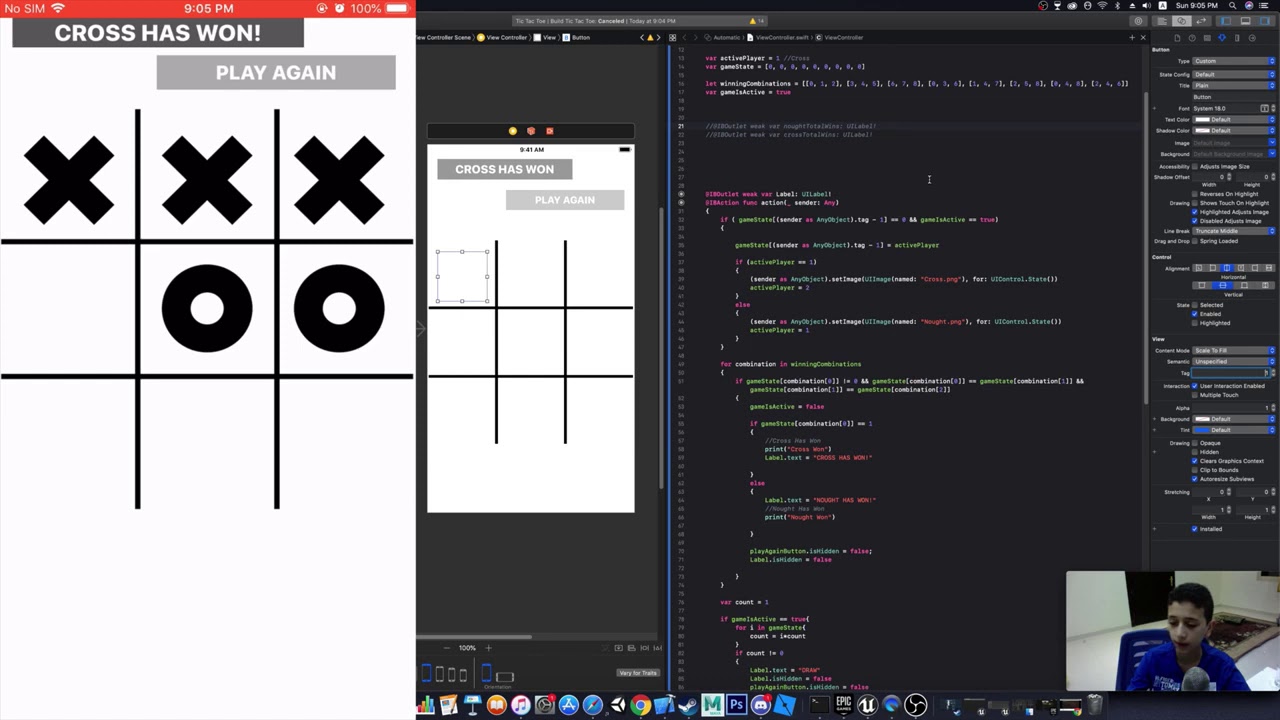Switch to the version editor in Xcode toolbar
The image size is (1280, 720).
(1201, 21)
